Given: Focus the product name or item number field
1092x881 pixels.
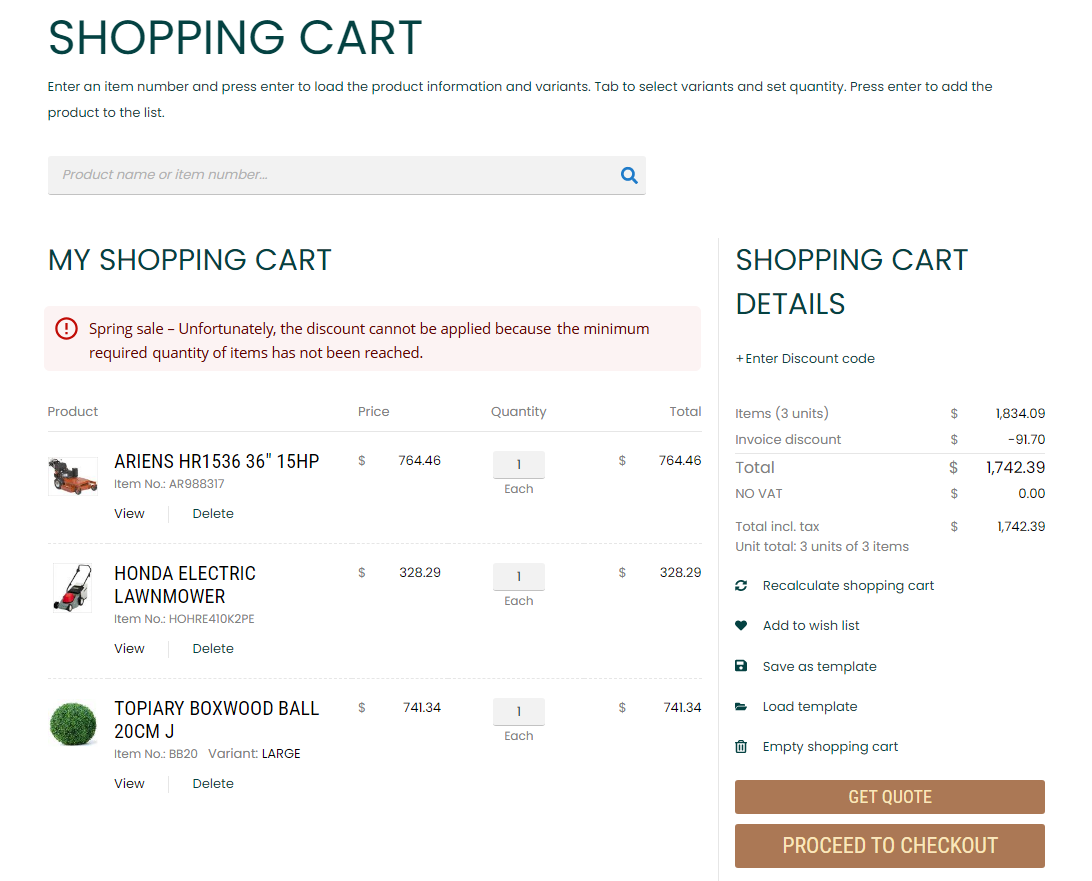Looking at the screenshot, I should [347, 176].
